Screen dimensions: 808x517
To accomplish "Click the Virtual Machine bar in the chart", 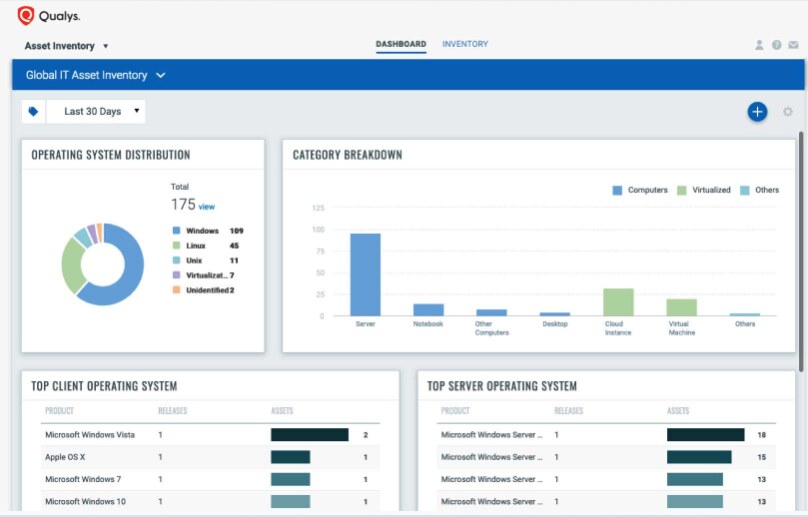I will click(681, 307).
